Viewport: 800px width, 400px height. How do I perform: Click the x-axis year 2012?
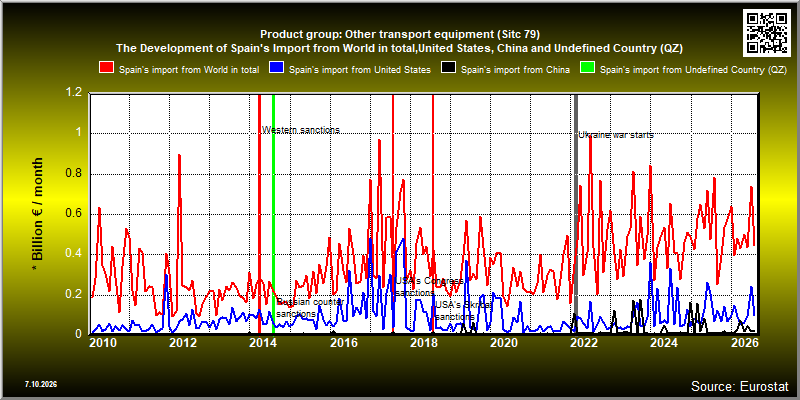coord(182,343)
